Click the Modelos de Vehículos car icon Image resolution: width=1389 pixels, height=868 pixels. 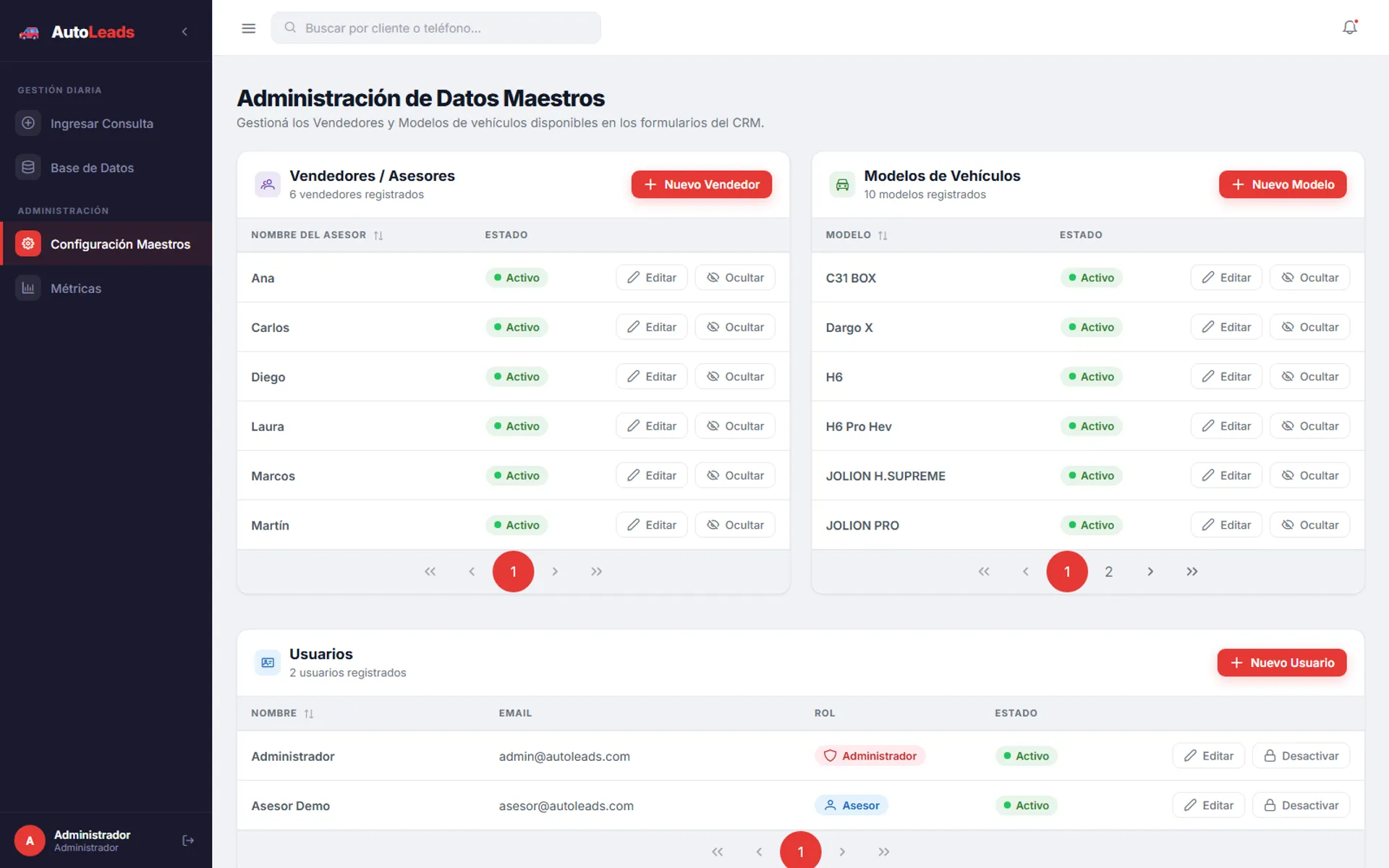(x=842, y=184)
